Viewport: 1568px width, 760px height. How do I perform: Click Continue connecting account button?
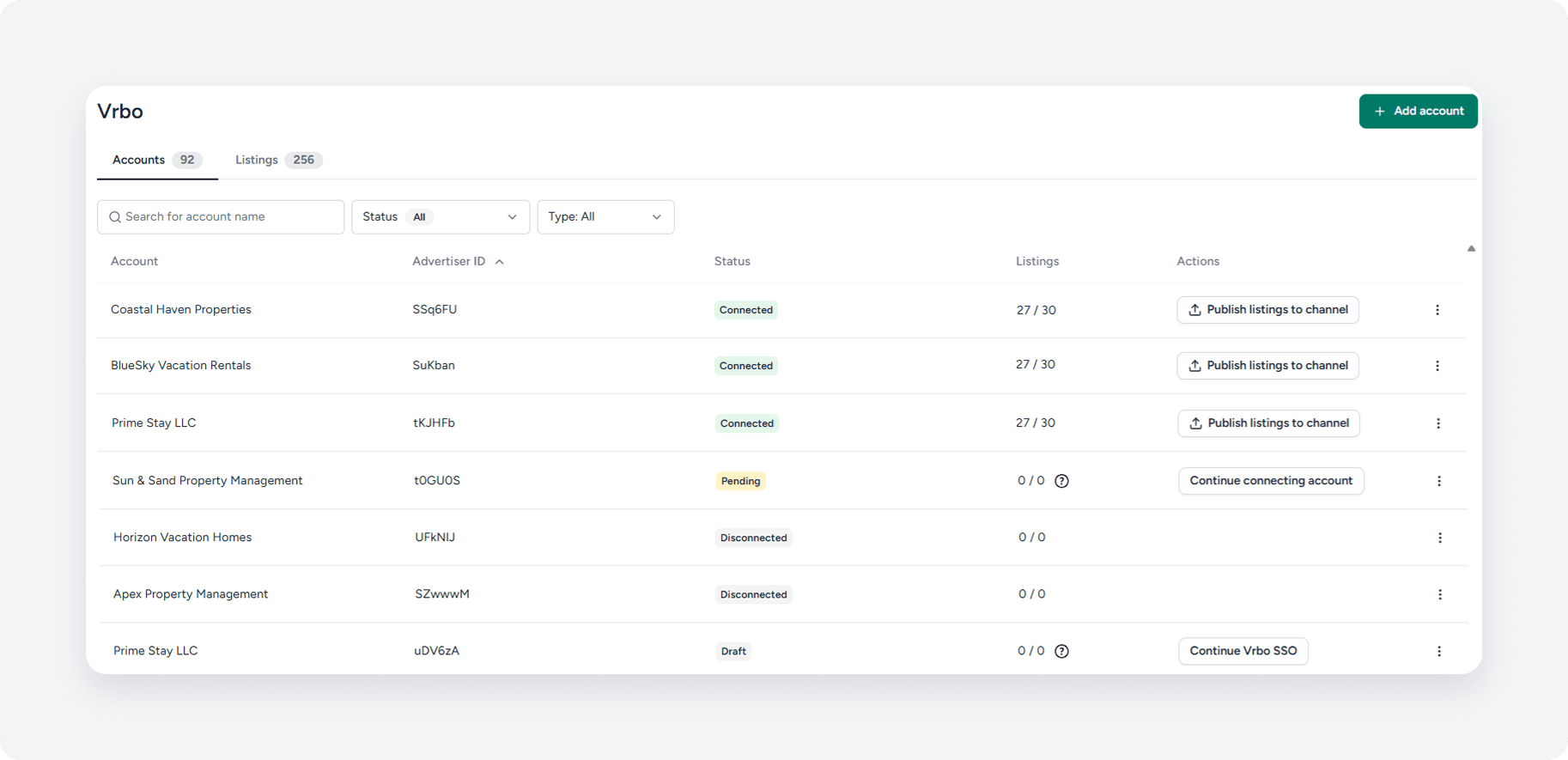coord(1271,481)
